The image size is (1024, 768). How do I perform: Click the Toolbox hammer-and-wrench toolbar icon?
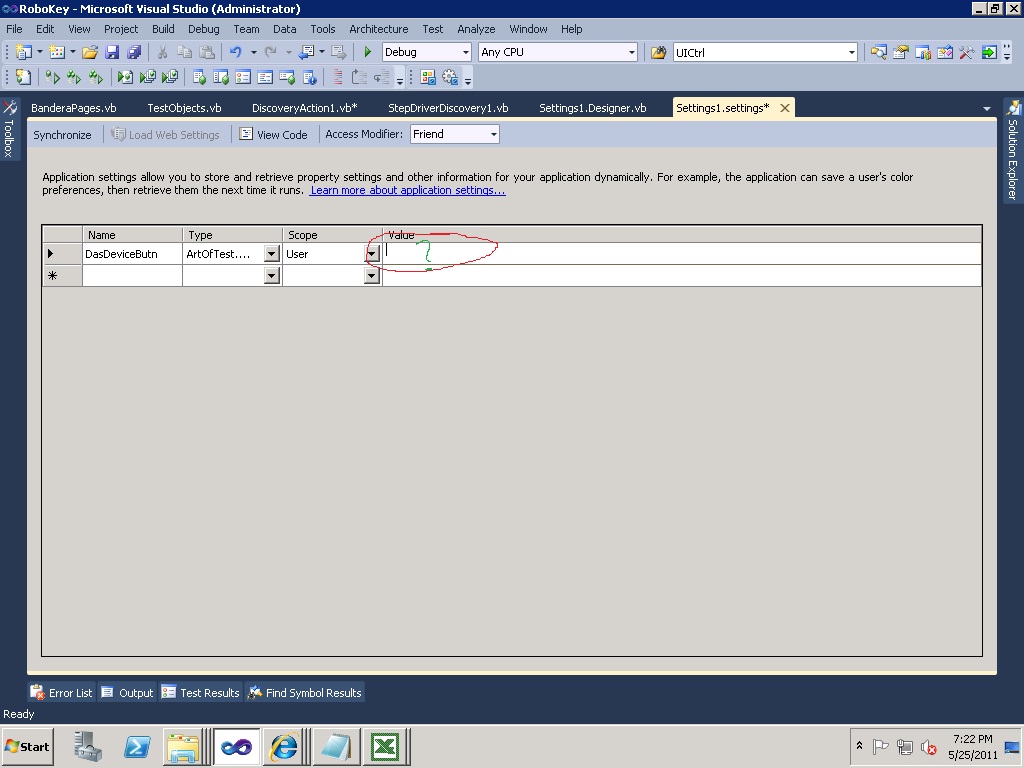click(x=967, y=52)
